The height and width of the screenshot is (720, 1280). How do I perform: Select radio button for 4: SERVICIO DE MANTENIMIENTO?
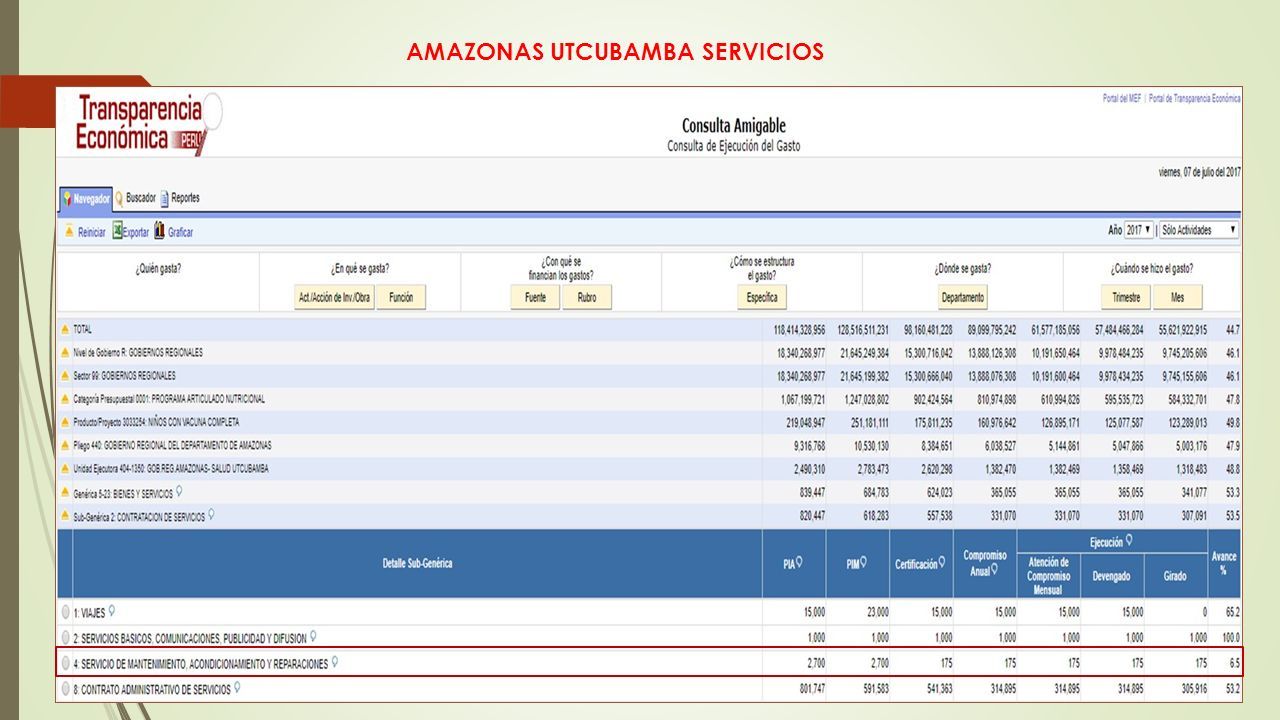66,663
